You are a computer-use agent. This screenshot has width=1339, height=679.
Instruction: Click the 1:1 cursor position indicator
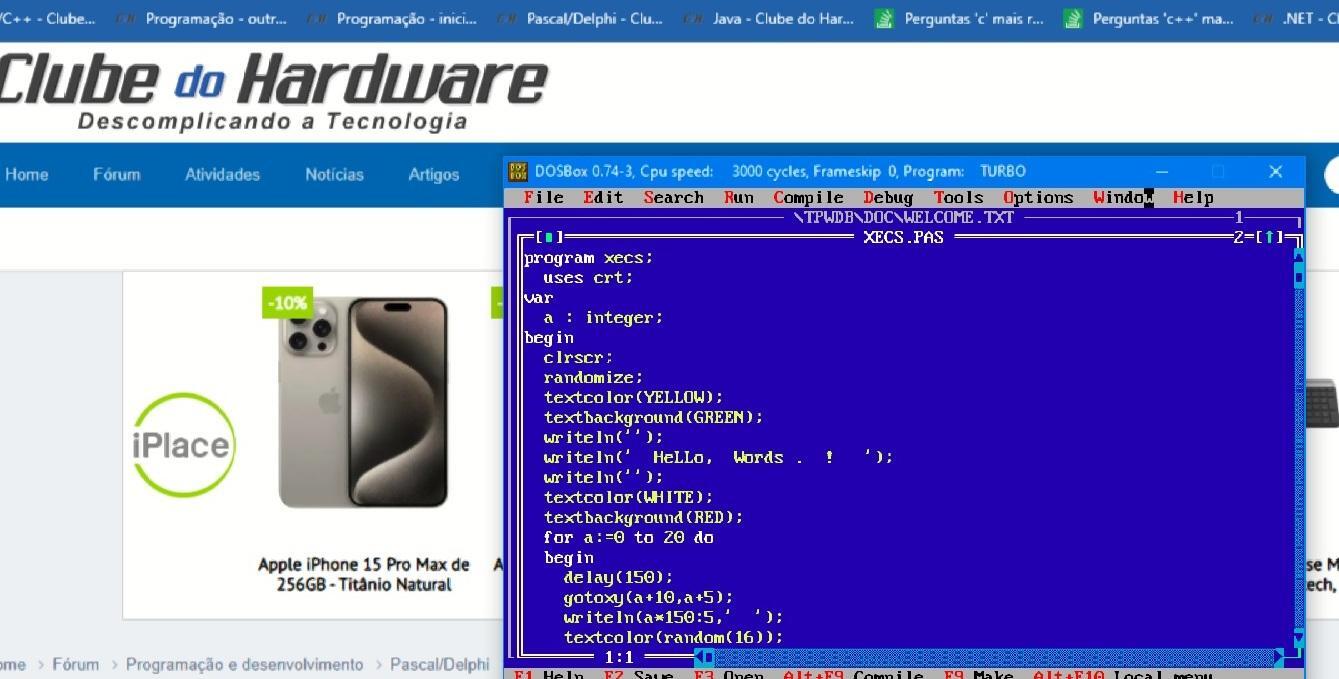[x=619, y=657]
